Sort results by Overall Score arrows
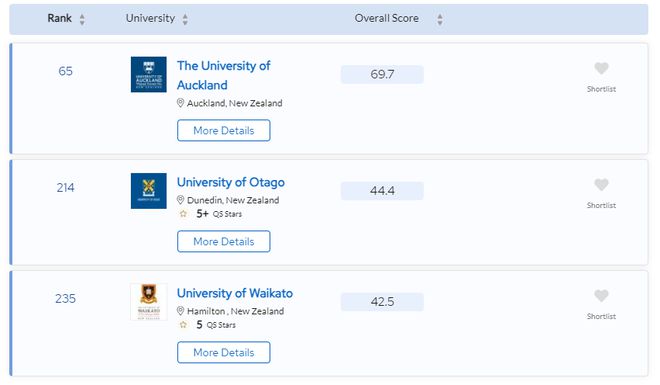 pos(439,19)
